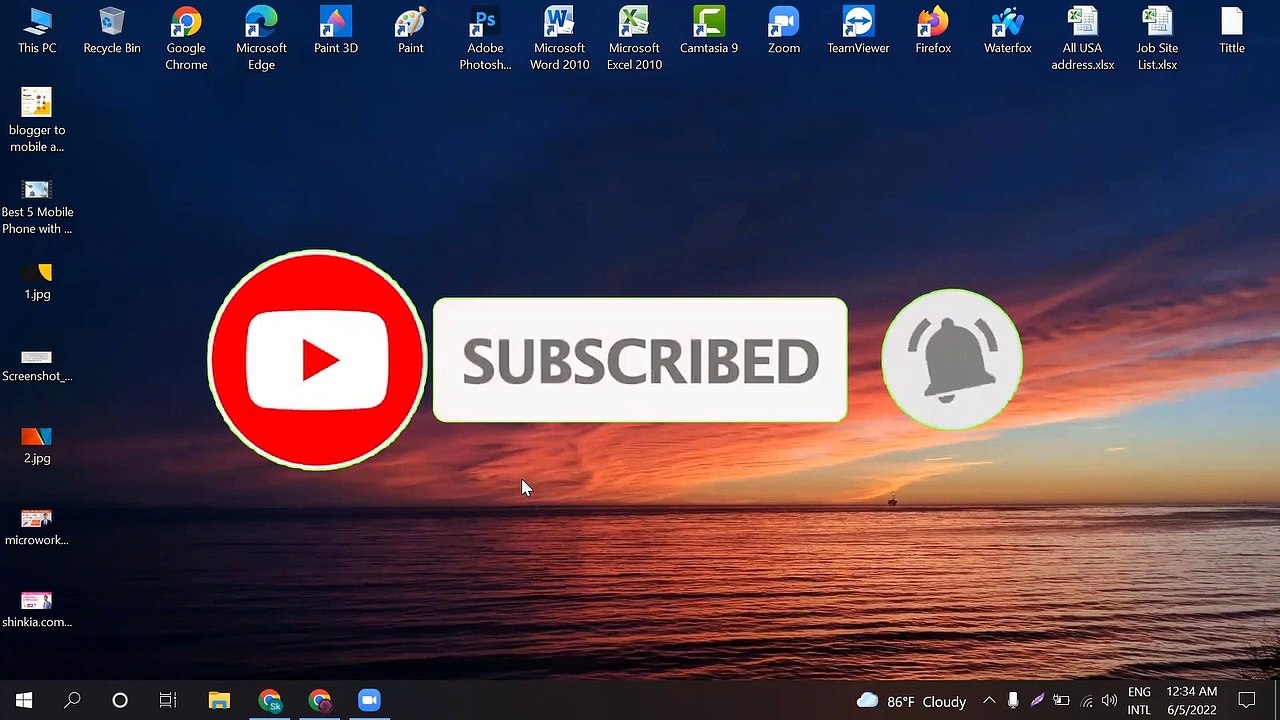This screenshot has width=1280, height=720.
Task: Switch to Chrome window with purple profile badge
Action: point(320,701)
